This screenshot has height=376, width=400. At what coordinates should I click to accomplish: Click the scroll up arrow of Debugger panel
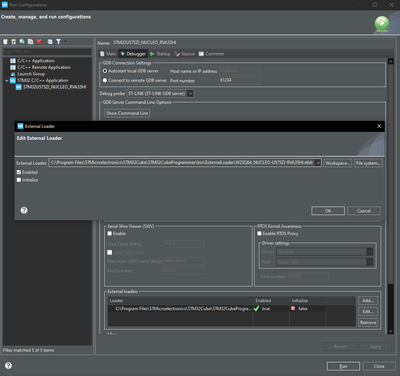coord(391,61)
